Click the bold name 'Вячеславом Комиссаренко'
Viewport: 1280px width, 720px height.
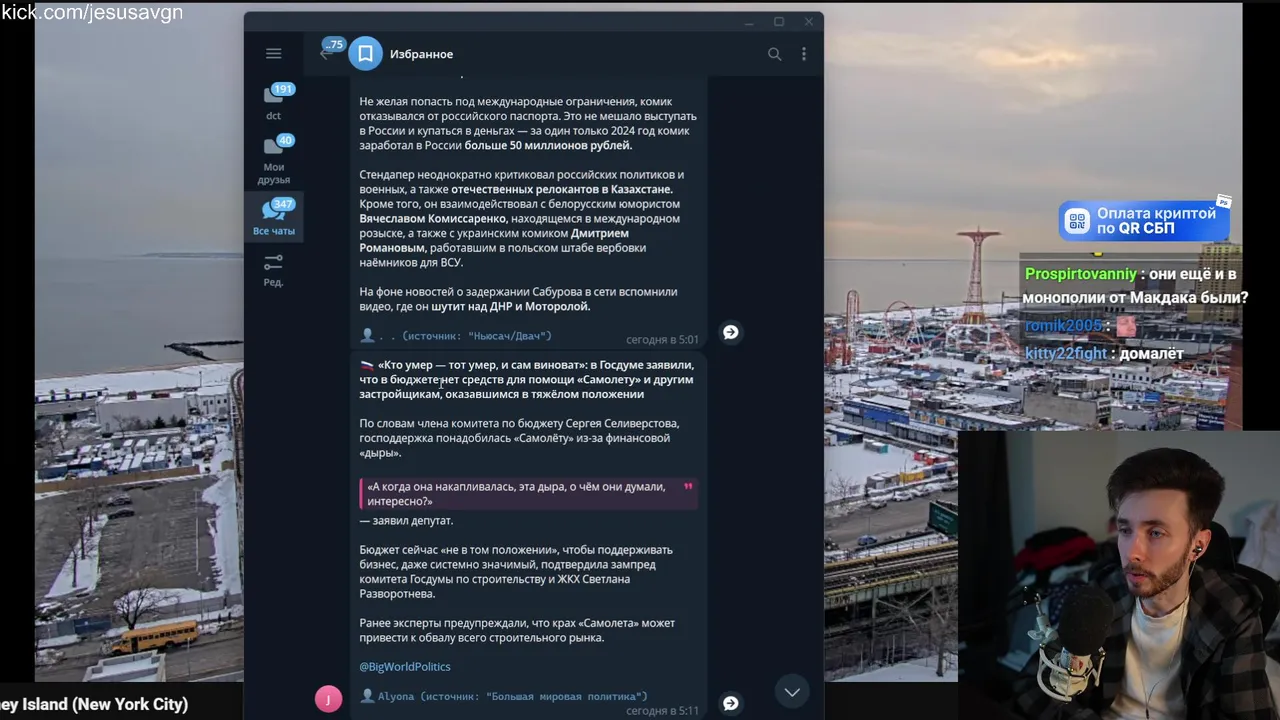[433, 218]
